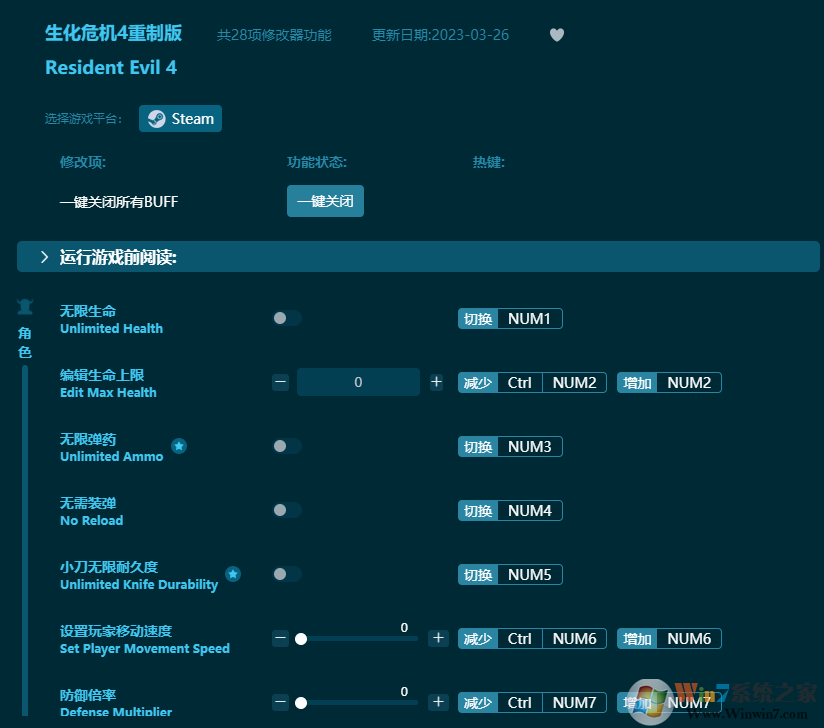Click the heart favorite icon
Image resolution: width=824 pixels, height=728 pixels.
point(556,35)
